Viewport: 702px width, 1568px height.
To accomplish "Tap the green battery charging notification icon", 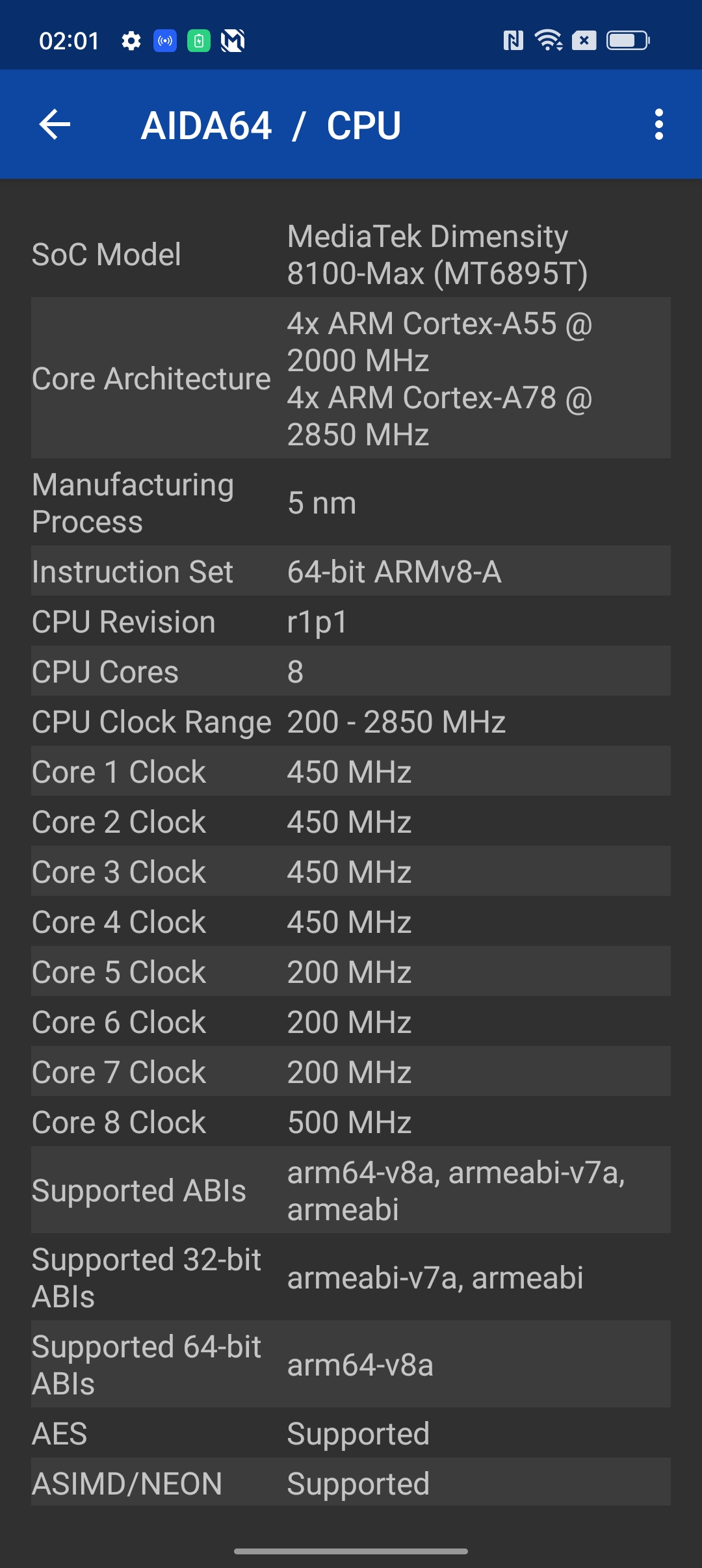I will 199,41.
